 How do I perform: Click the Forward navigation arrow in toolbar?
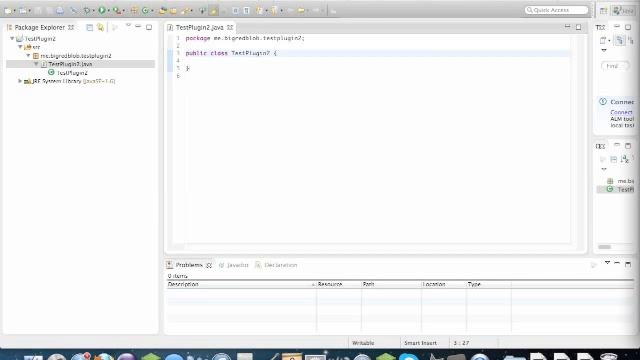316,10
